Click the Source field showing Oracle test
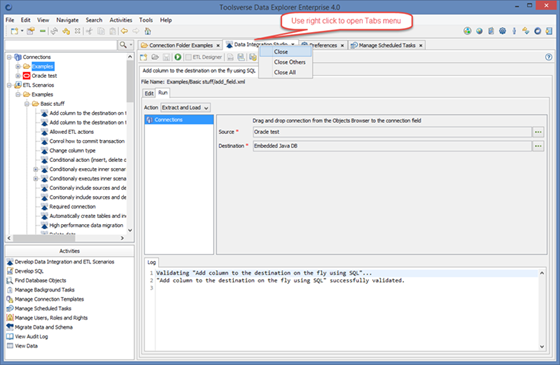Screen dimensions: 560x365 pyautogui.click(x=392, y=132)
